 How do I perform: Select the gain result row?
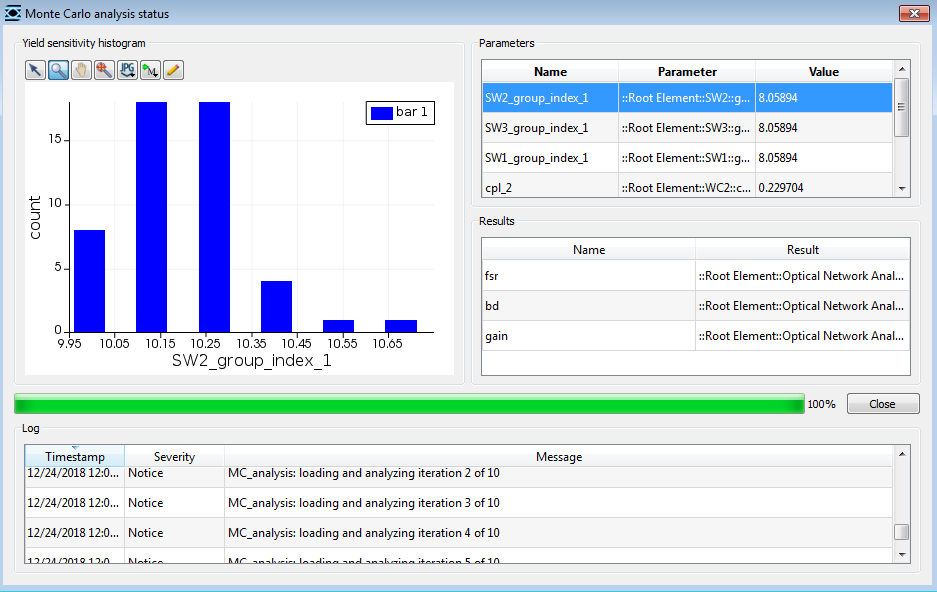click(x=696, y=336)
